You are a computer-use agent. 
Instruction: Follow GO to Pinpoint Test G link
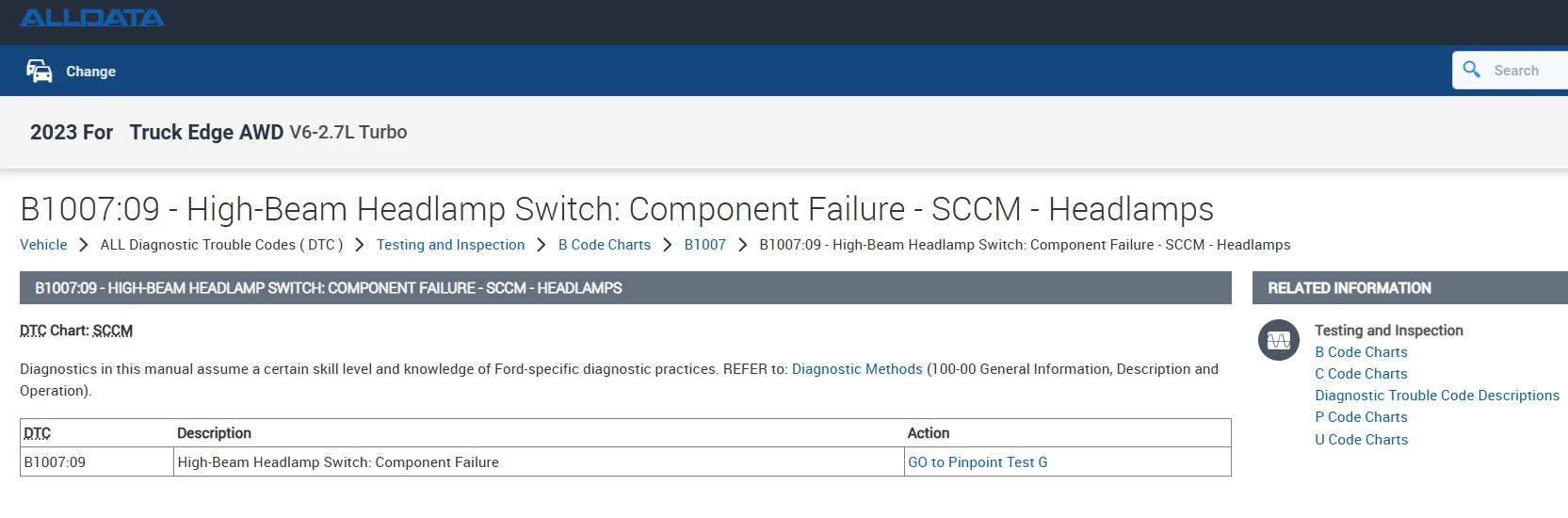[x=978, y=462]
